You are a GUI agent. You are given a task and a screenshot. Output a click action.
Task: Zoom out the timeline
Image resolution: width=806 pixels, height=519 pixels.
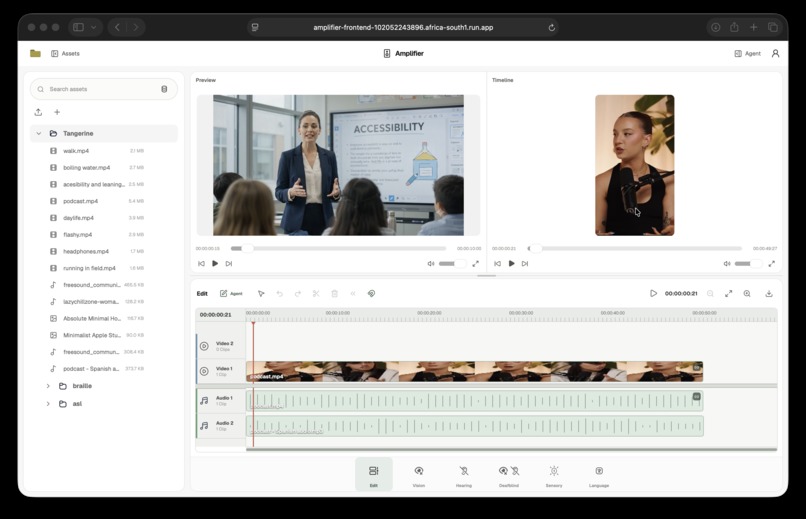tap(710, 293)
